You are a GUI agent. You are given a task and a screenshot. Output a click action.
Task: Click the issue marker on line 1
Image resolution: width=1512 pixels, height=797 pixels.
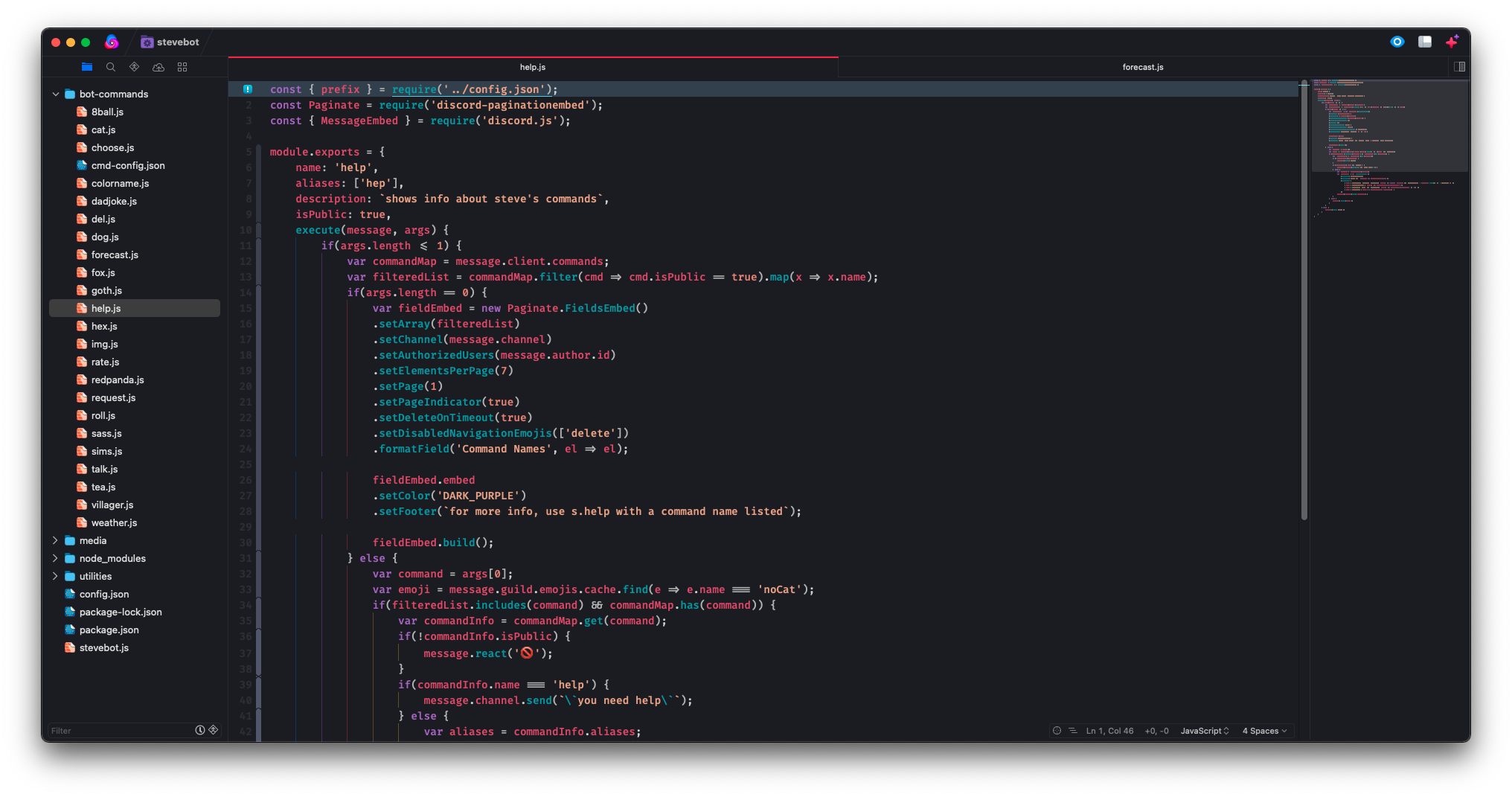248,89
